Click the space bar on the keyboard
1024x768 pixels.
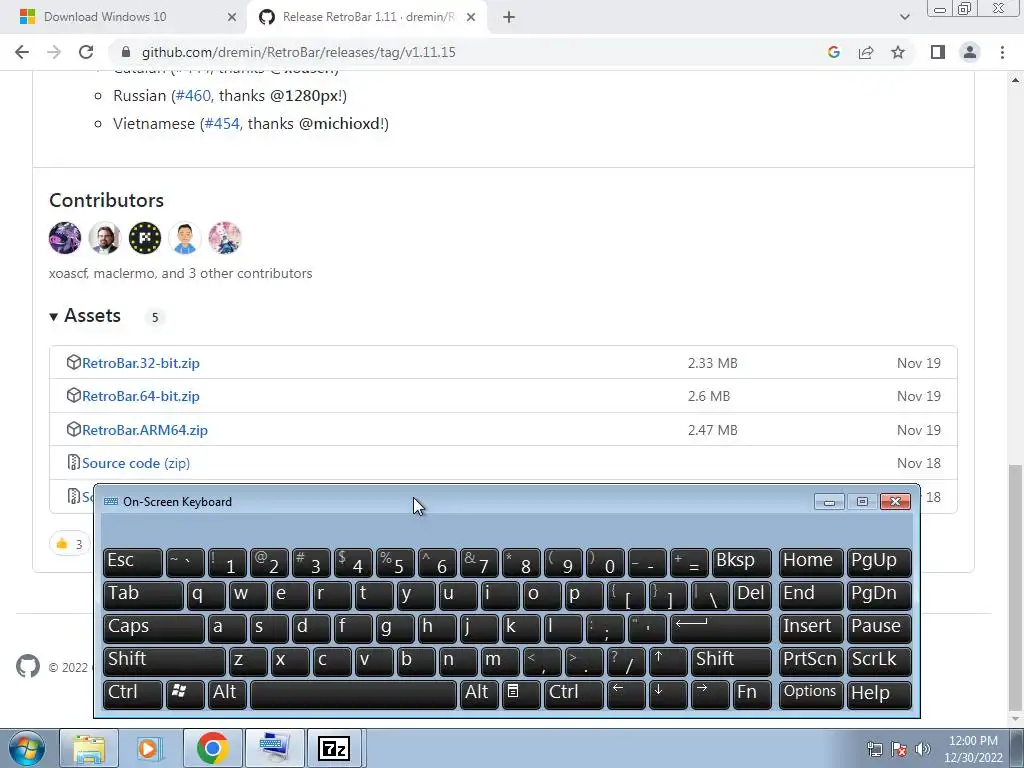click(x=353, y=694)
